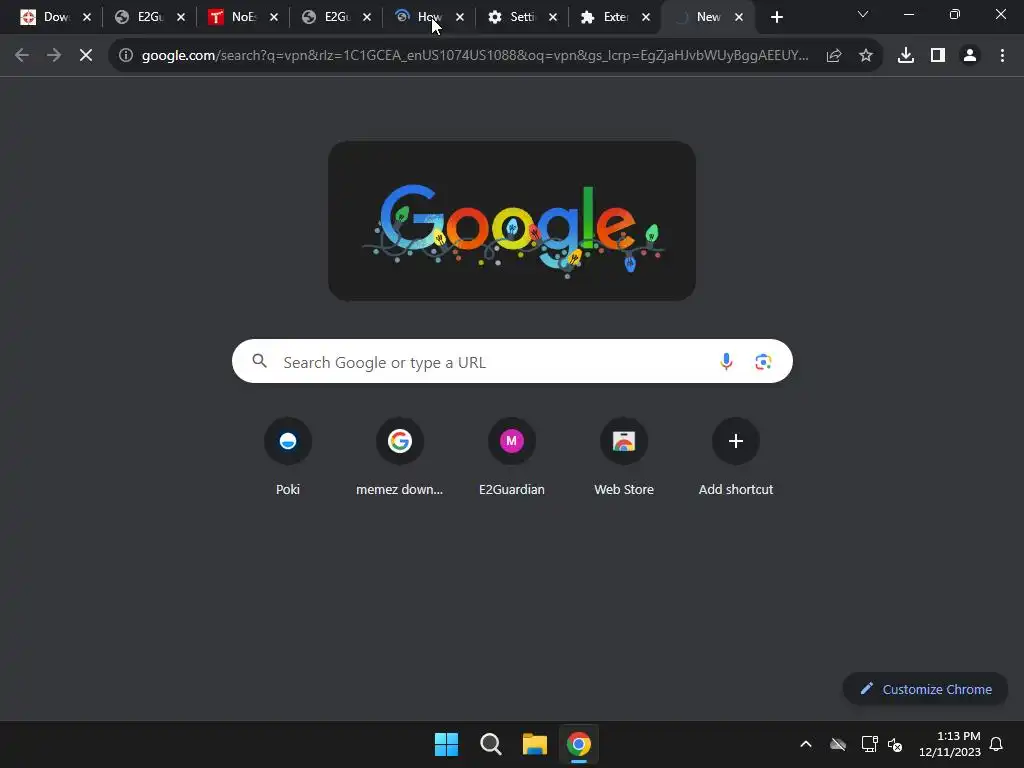Open the profile avatar menu

coord(970,56)
